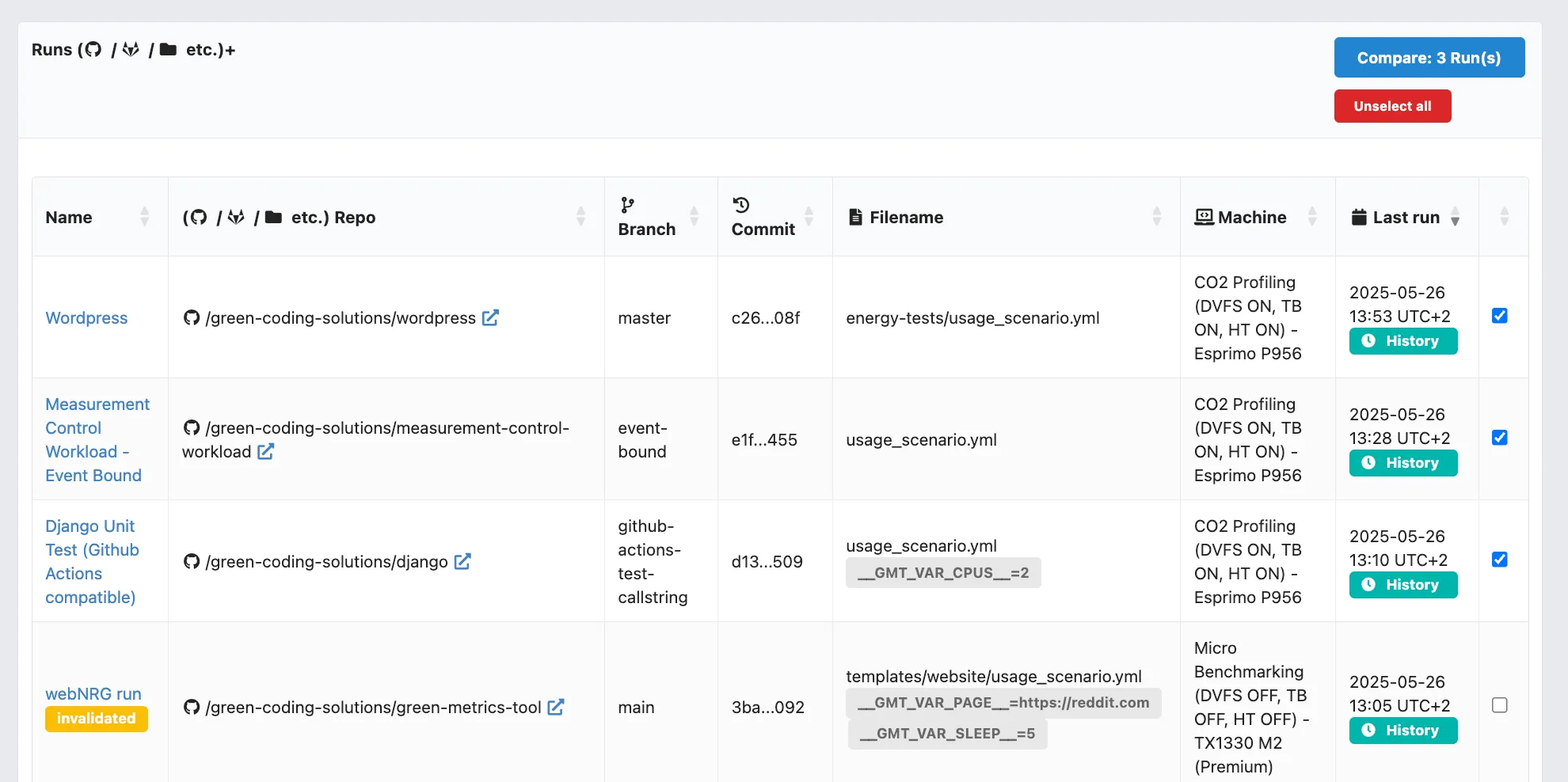Image resolution: width=1568 pixels, height=782 pixels.
Task: Click GitLab icon in Repo column header
Action: click(x=236, y=217)
